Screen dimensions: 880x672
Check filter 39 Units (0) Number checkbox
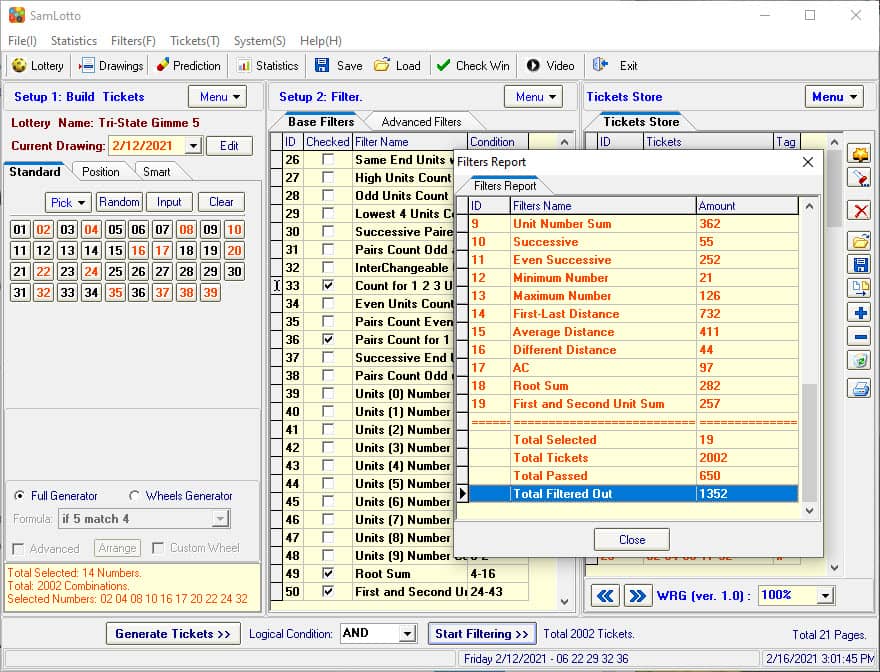[x=328, y=394]
